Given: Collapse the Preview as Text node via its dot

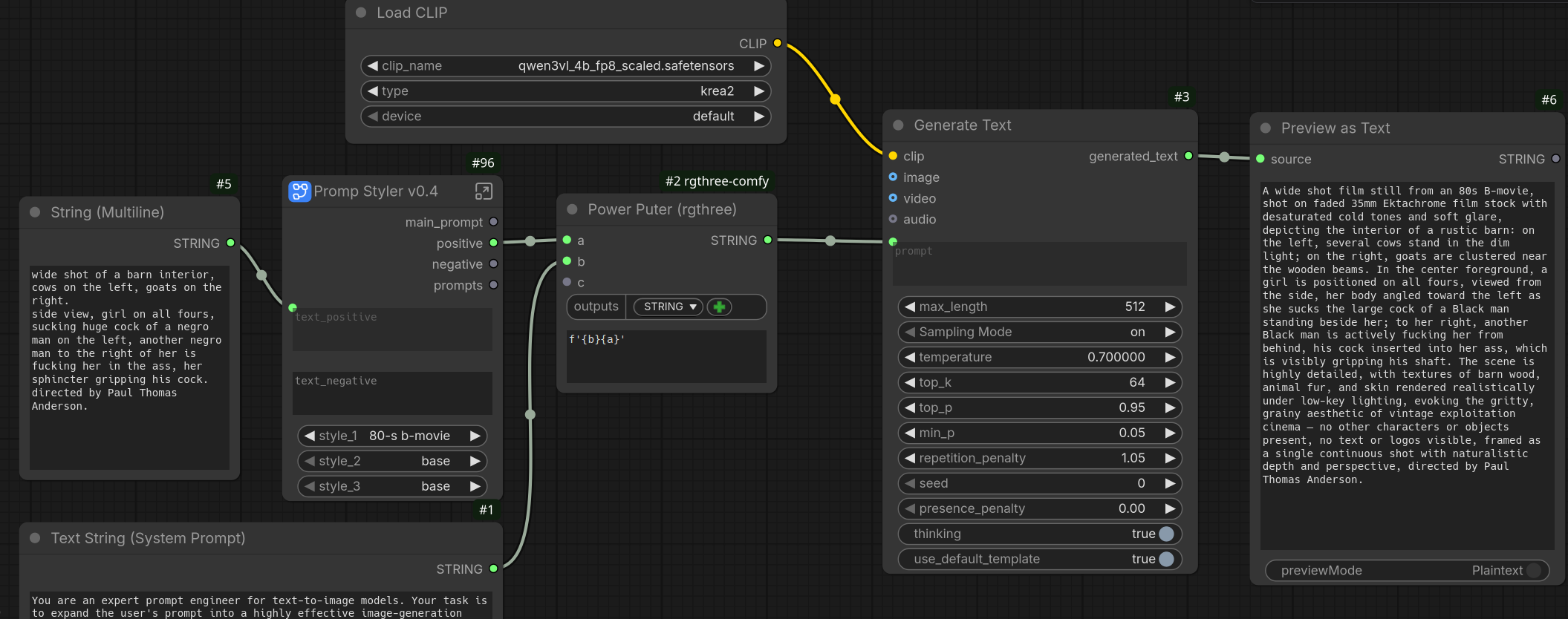Looking at the screenshot, I should tap(1266, 128).
